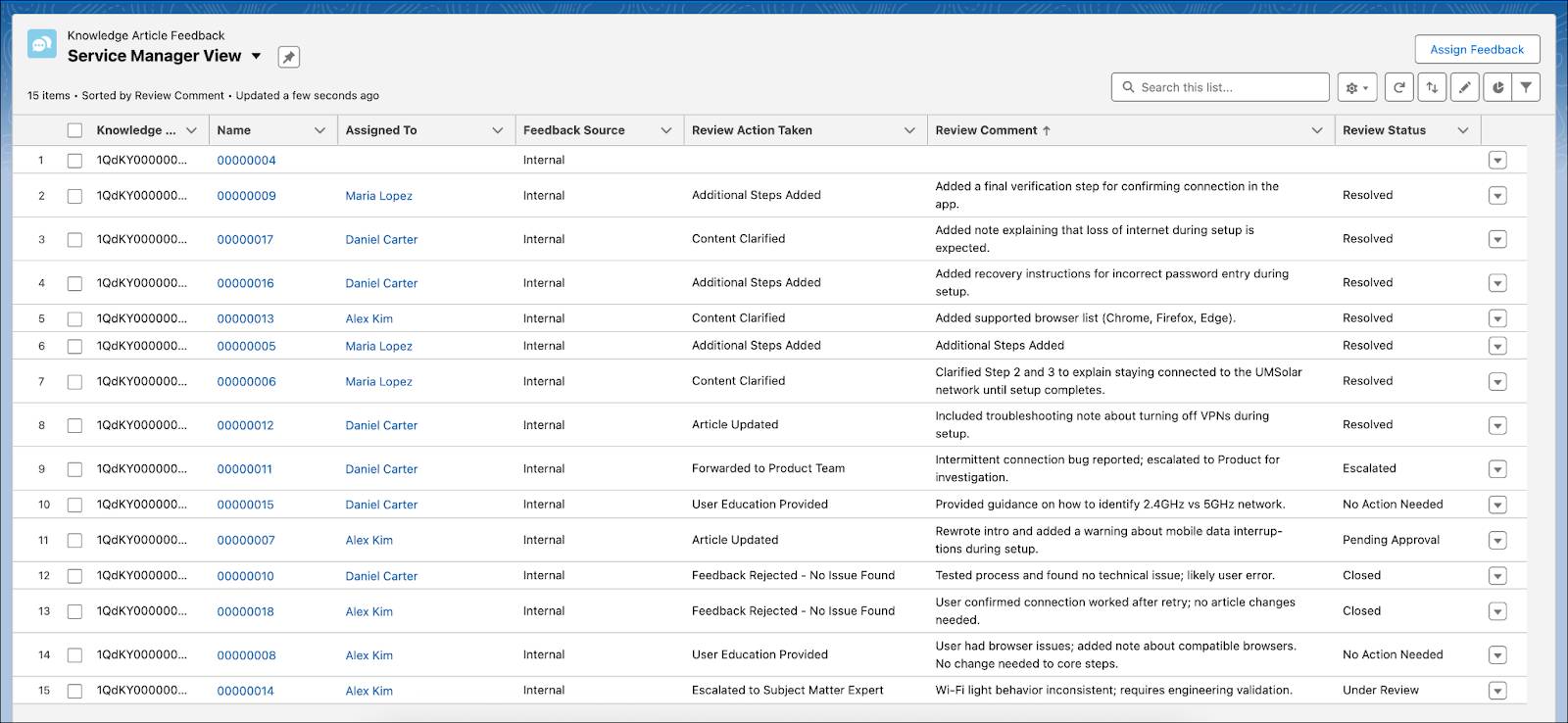Select checkbox for record 00000006
Viewport: 1568px width, 723px height.
74,382
